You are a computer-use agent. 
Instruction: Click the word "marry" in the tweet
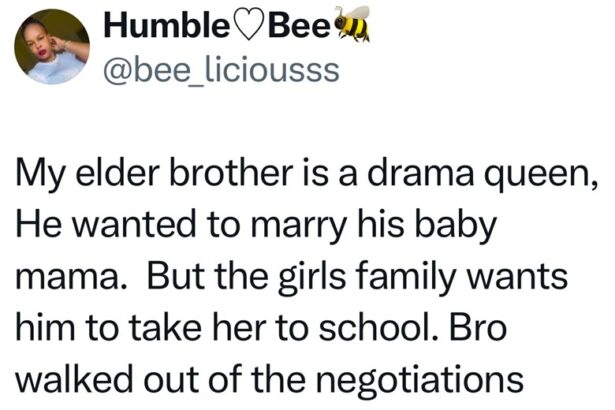click(298, 228)
